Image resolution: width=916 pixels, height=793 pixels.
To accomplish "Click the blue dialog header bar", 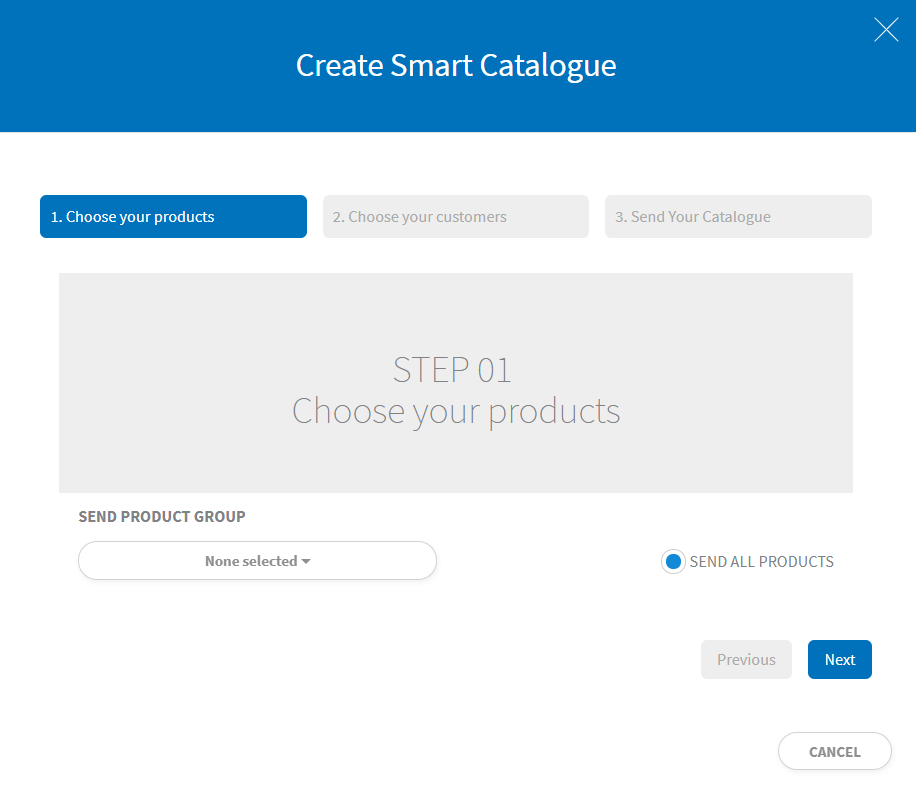I will coord(458,66).
